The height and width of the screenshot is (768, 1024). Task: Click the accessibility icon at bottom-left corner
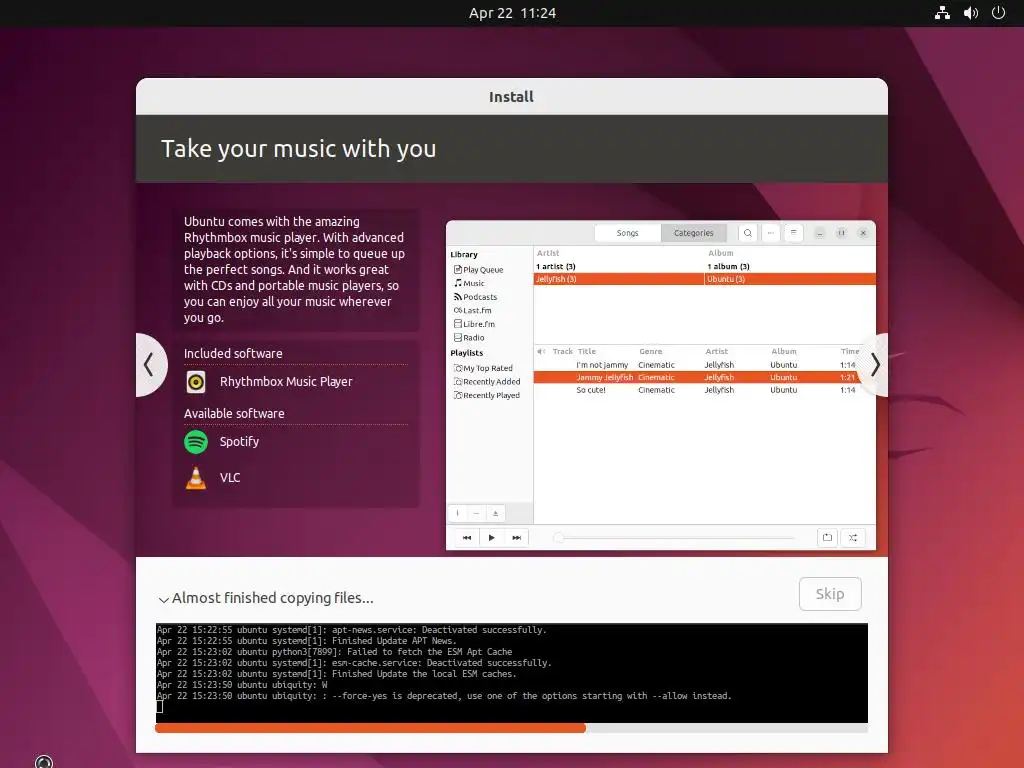point(44,761)
